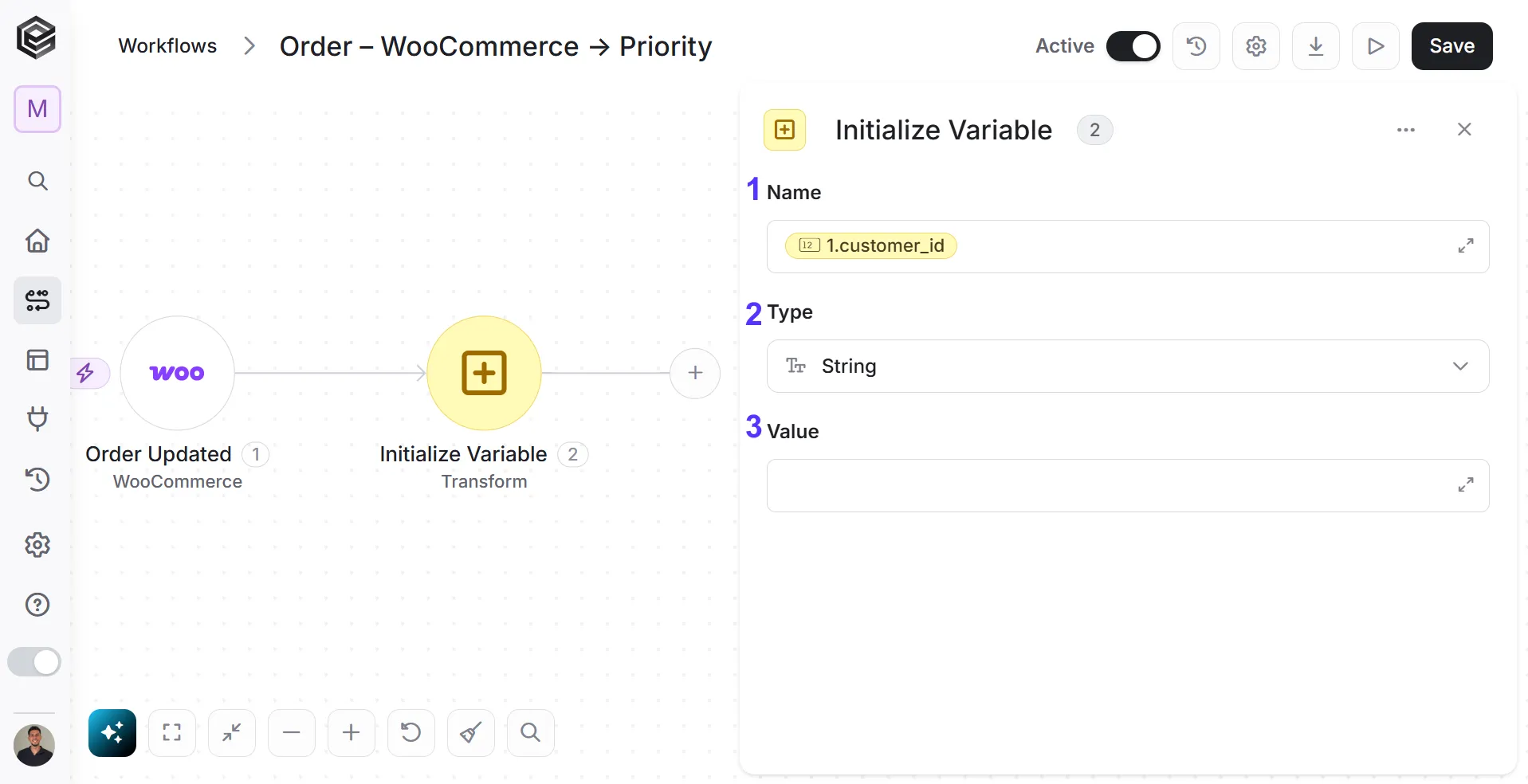1528x784 pixels.
Task: Open workflow version history clock icon
Action: pos(1196,46)
